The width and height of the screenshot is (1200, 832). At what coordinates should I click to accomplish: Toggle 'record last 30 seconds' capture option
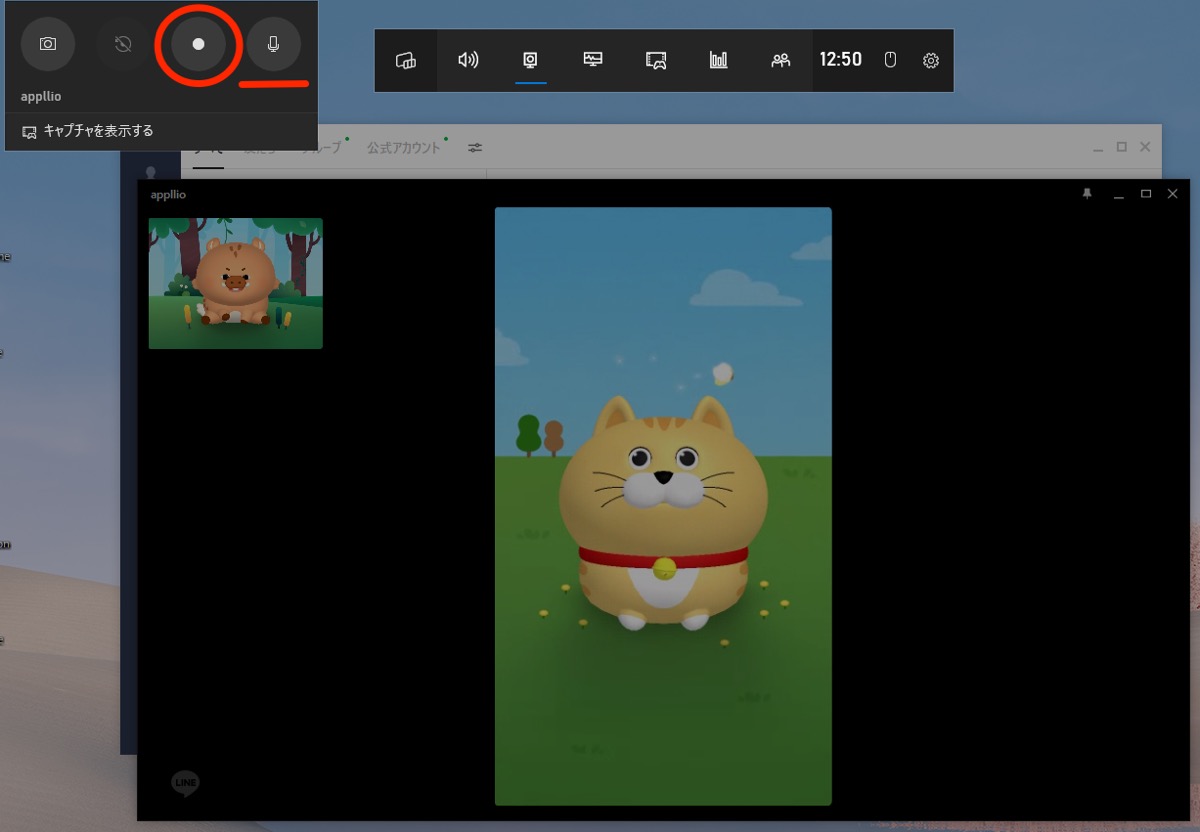point(122,43)
